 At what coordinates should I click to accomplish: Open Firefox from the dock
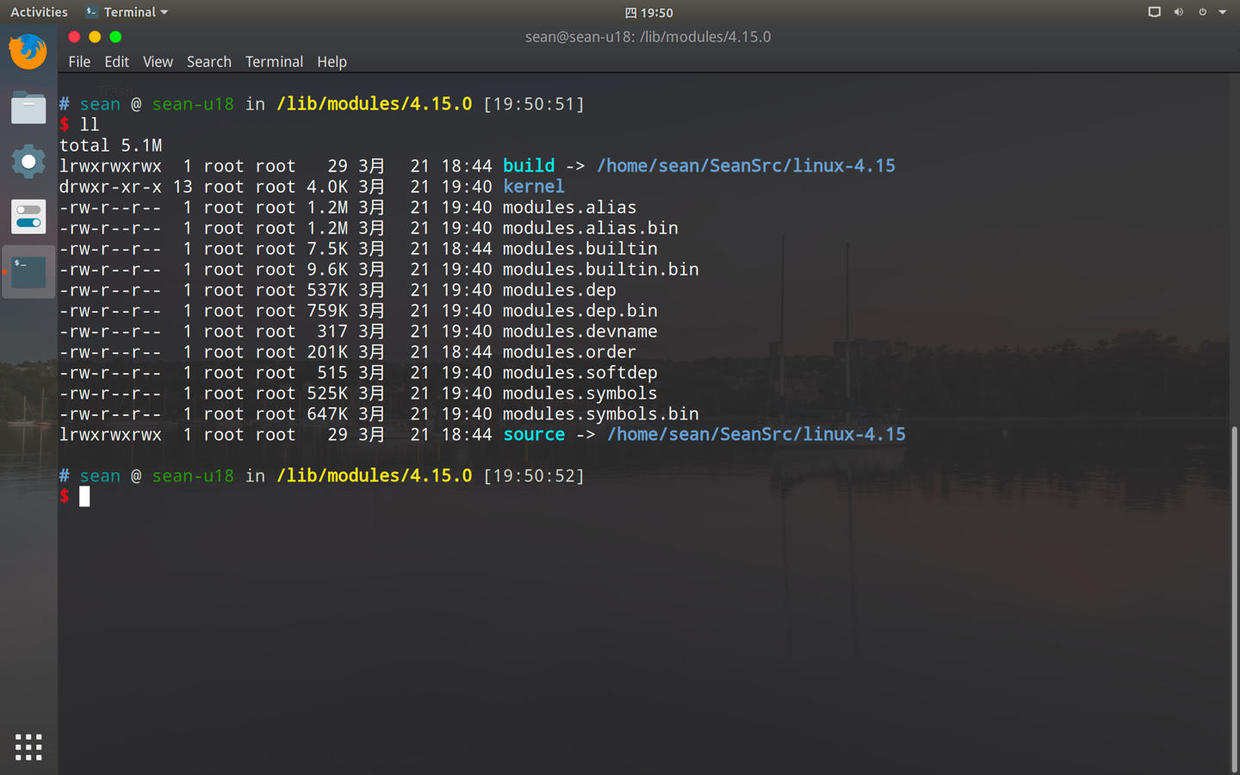click(28, 52)
